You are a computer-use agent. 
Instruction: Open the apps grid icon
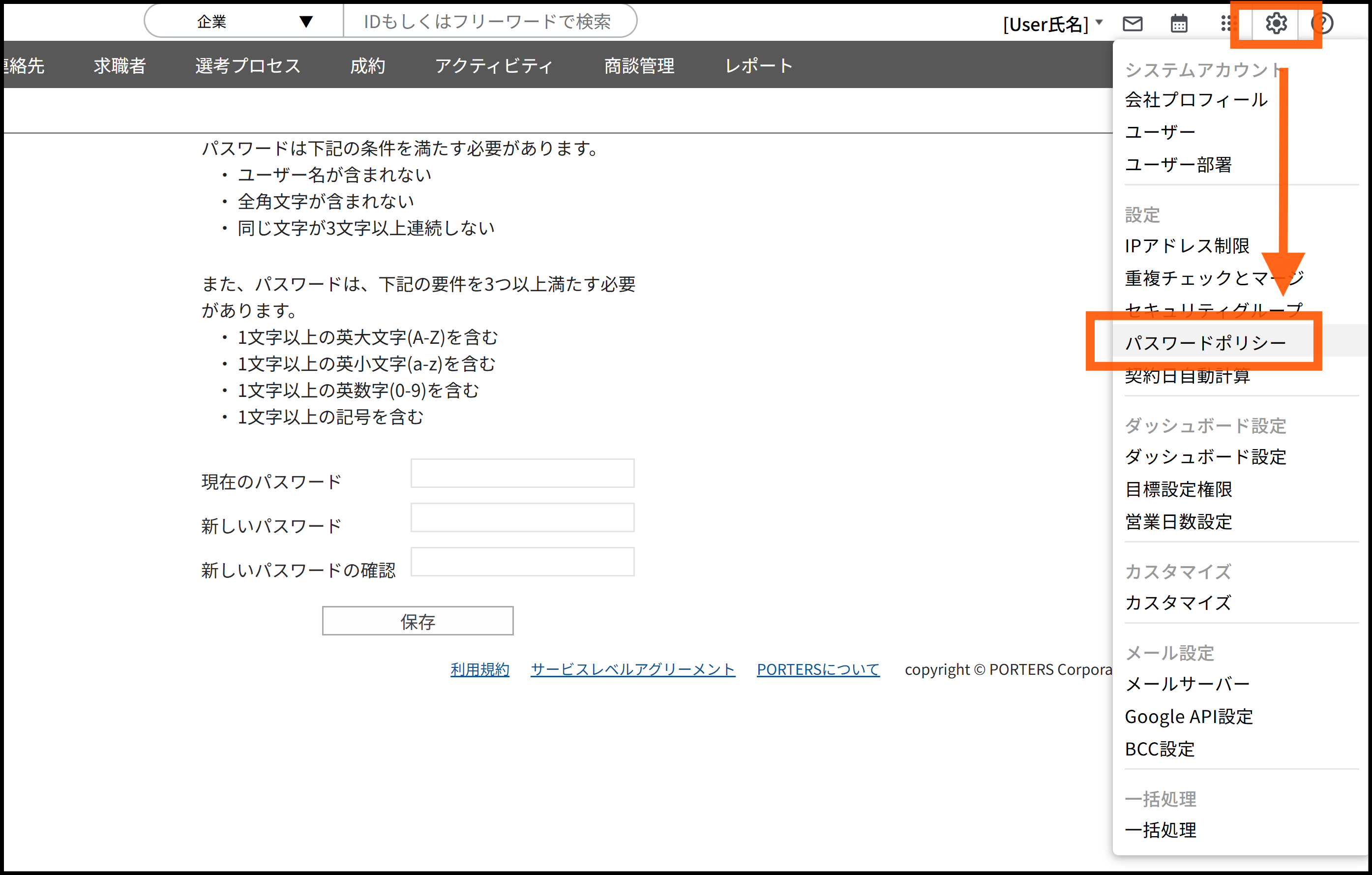coord(1228,23)
